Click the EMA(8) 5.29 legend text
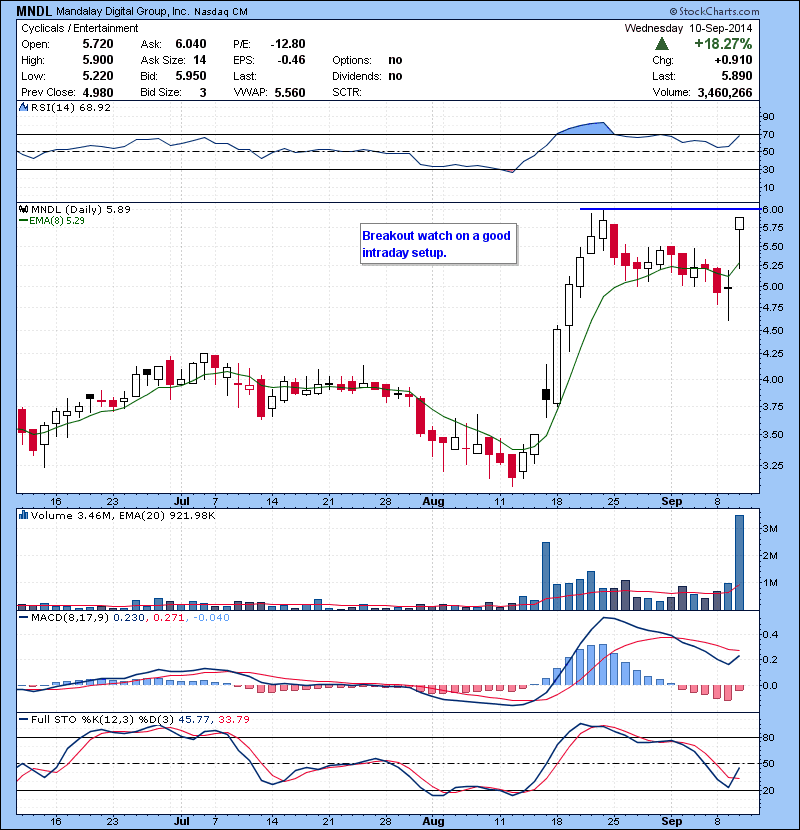Screen dimensions: 800x830 pyautogui.click(x=57, y=221)
